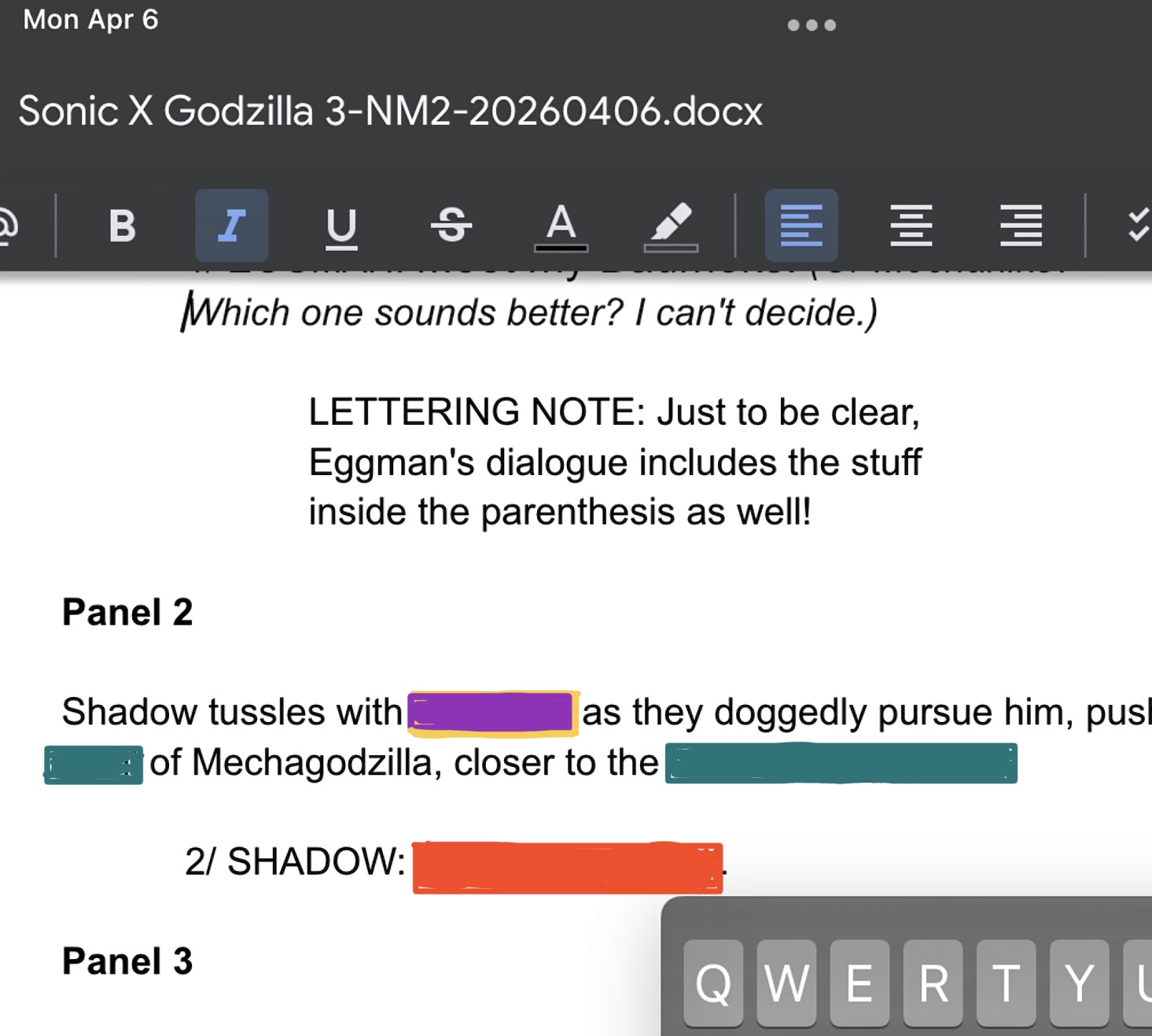Open the three-dot multitasking menu

(x=812, y=25)
